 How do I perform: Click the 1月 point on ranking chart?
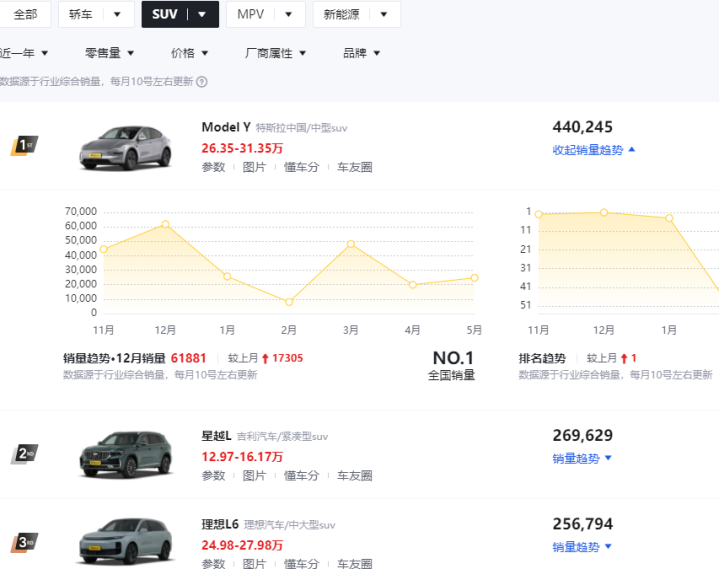pyautogui.click(x=669, y=218)
